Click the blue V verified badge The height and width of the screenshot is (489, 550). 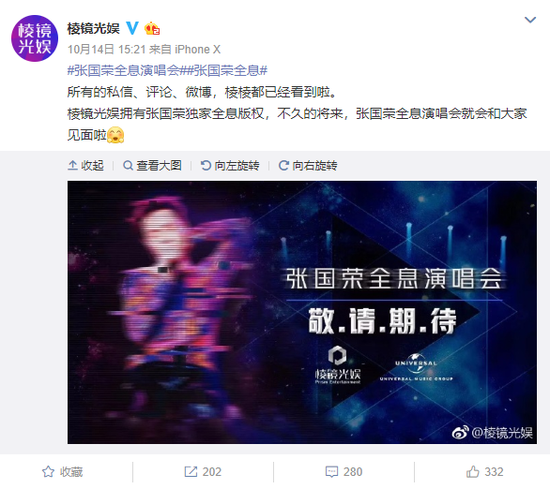[132, 28]
